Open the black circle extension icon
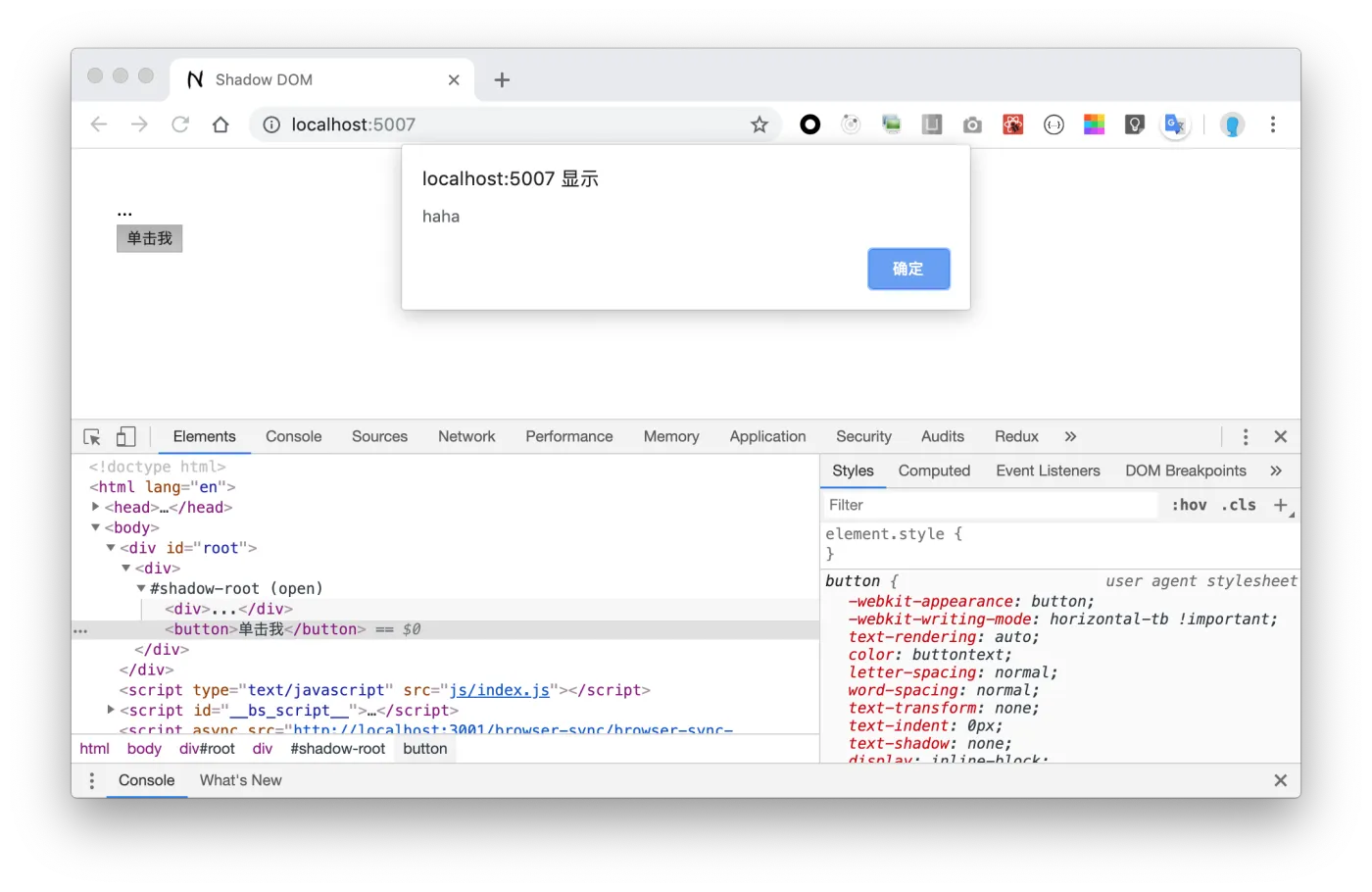This screenshot has width=1372, height=892. (x=809, y=124)
